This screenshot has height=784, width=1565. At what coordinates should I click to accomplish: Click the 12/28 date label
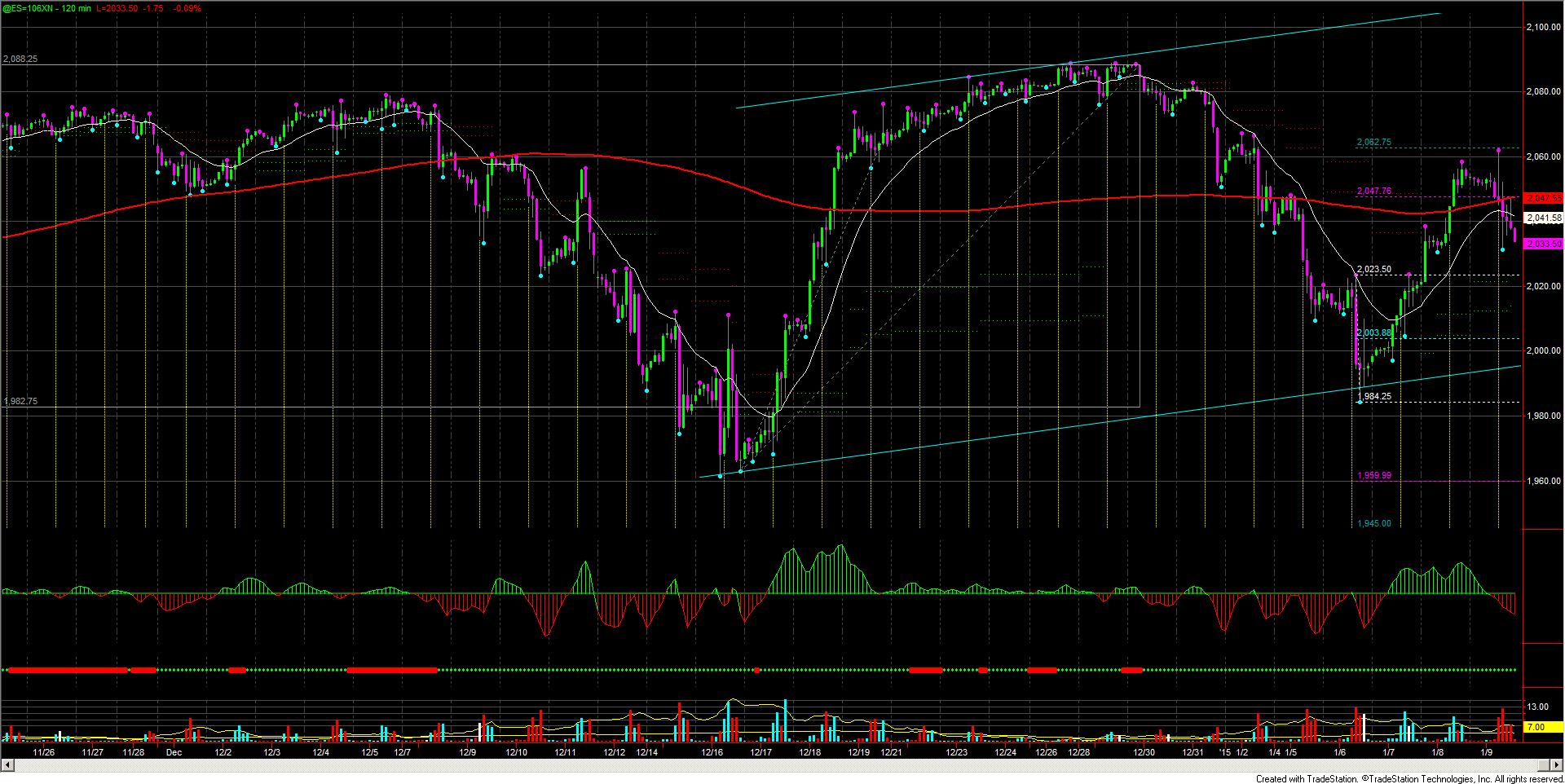click(x=1079, y=753)
